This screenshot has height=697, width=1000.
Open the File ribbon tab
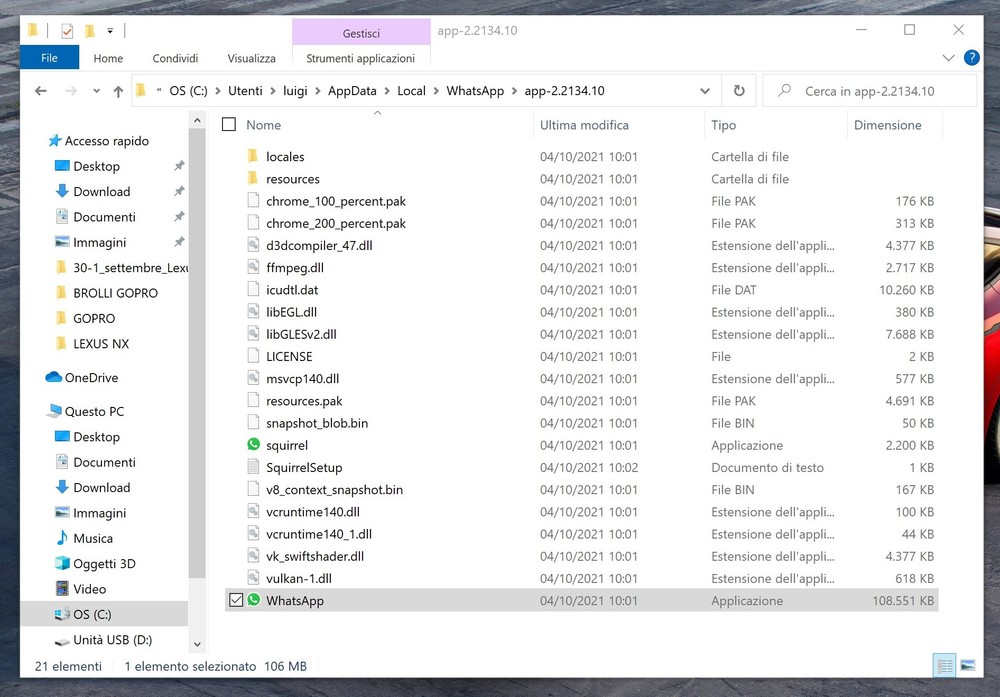click(49, 57)
